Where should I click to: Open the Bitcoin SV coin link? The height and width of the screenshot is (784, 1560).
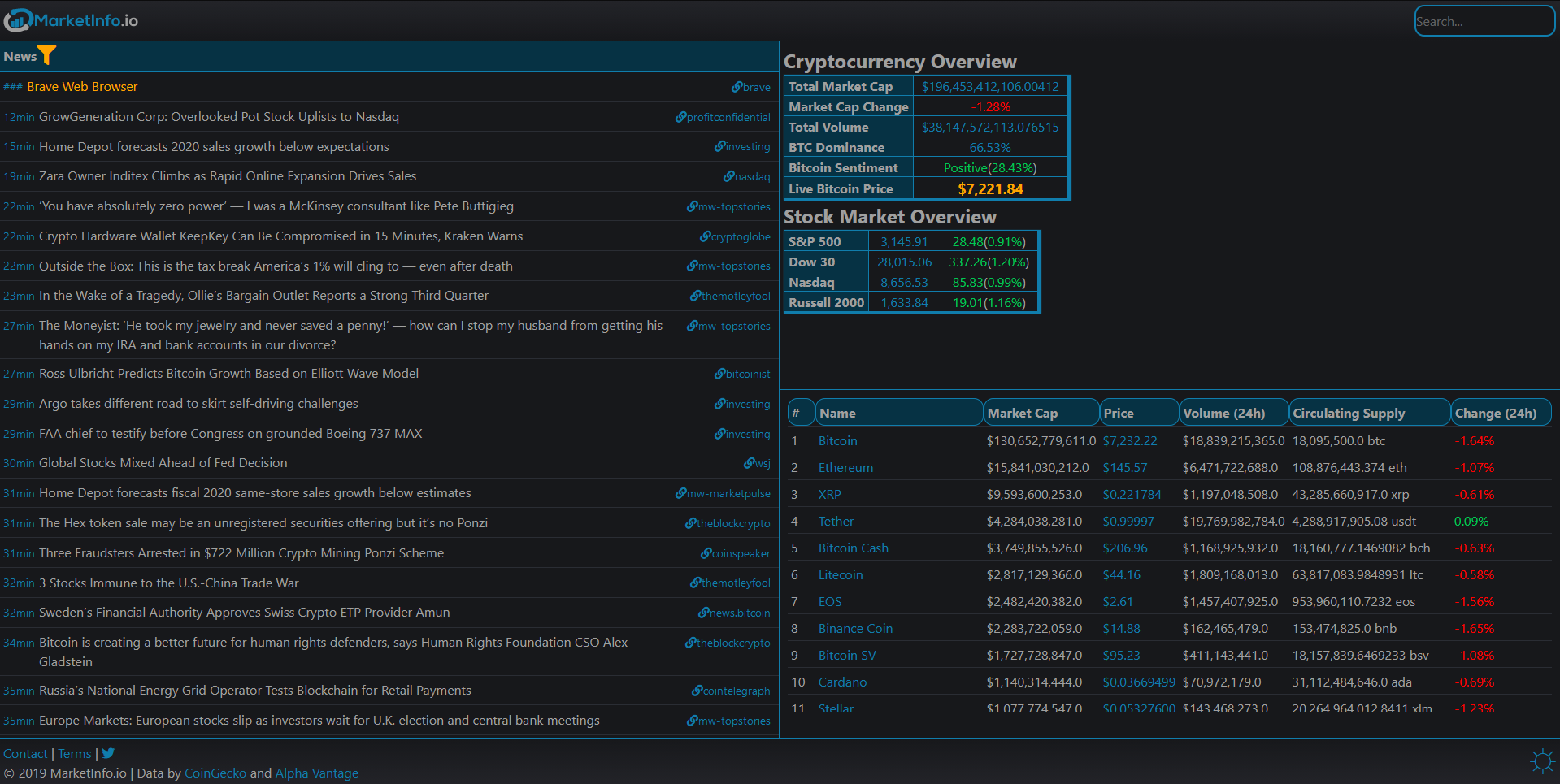[x=847, y=655]
